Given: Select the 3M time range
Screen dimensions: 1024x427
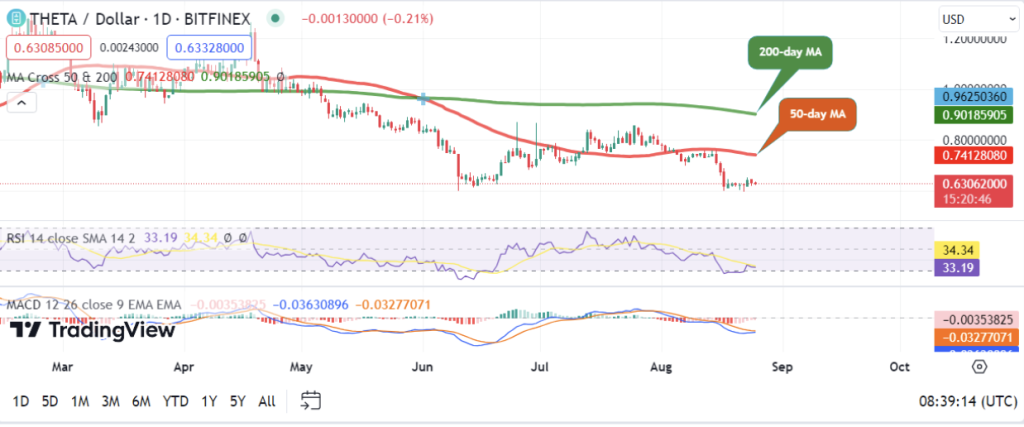Looking at the screenshot, I should tap(110, 401).
